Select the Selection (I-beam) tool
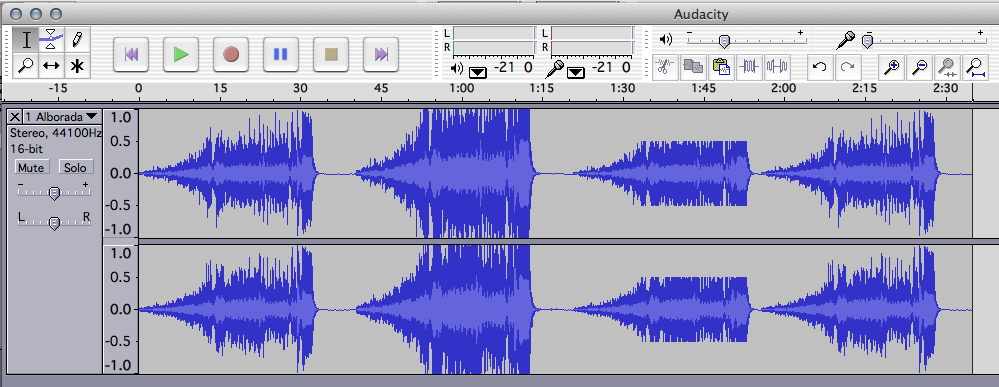The width and height of the screenshot is (999, 387). pos(26,40)
